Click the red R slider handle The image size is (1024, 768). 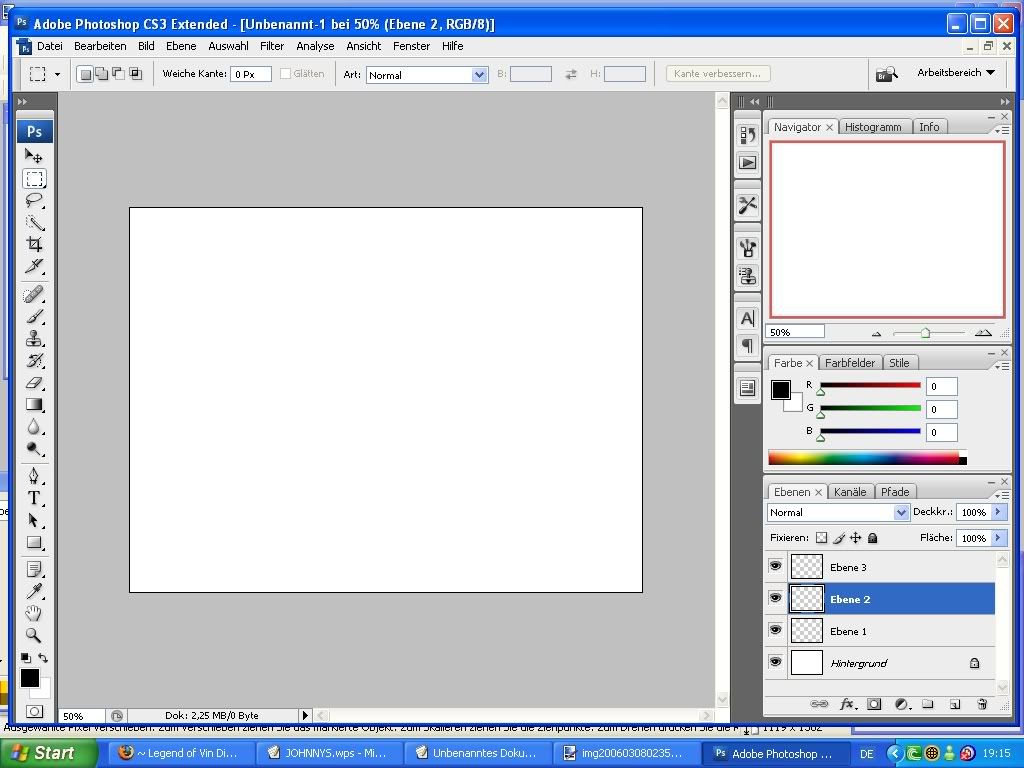pos(821,391)
